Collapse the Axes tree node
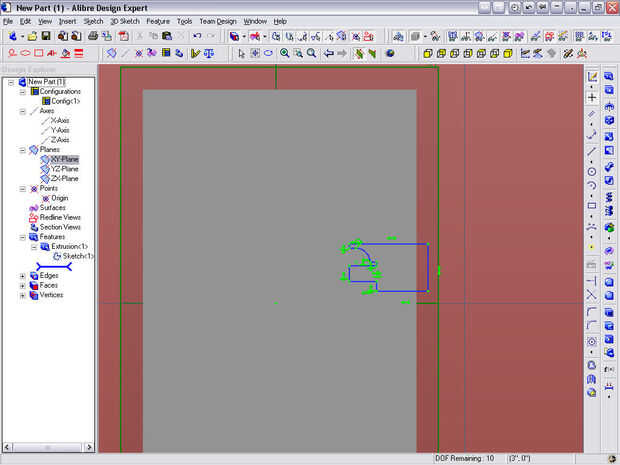Screen dimensions: 620x465 click(23, 111)
